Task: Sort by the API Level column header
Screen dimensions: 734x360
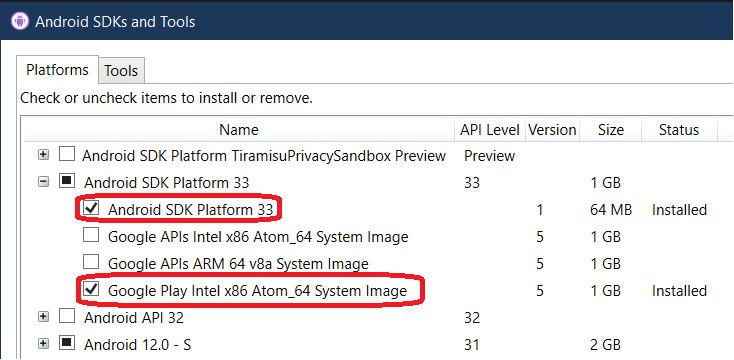Action: point(490,129)
